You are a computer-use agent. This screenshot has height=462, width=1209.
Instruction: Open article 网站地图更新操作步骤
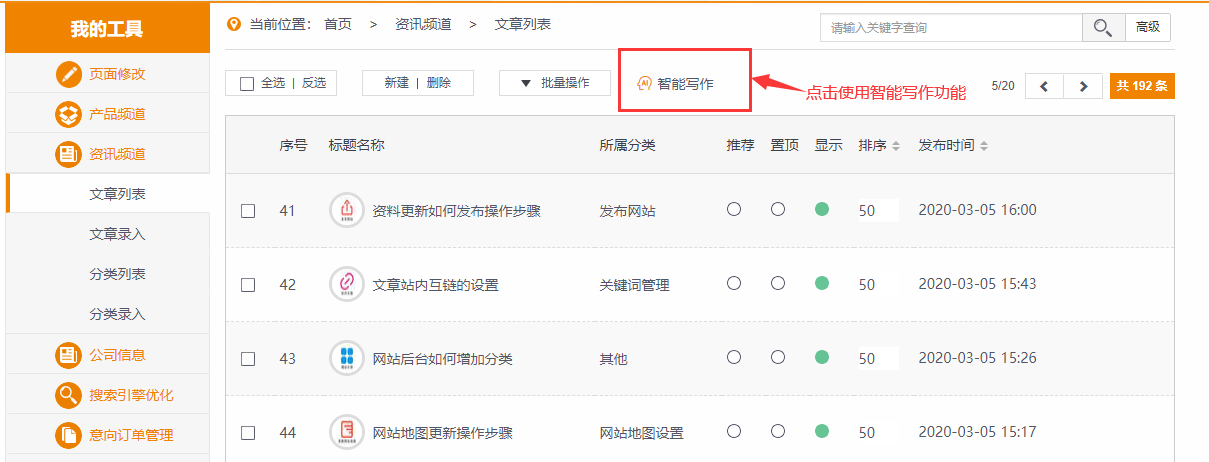click(x=442, y=433)
